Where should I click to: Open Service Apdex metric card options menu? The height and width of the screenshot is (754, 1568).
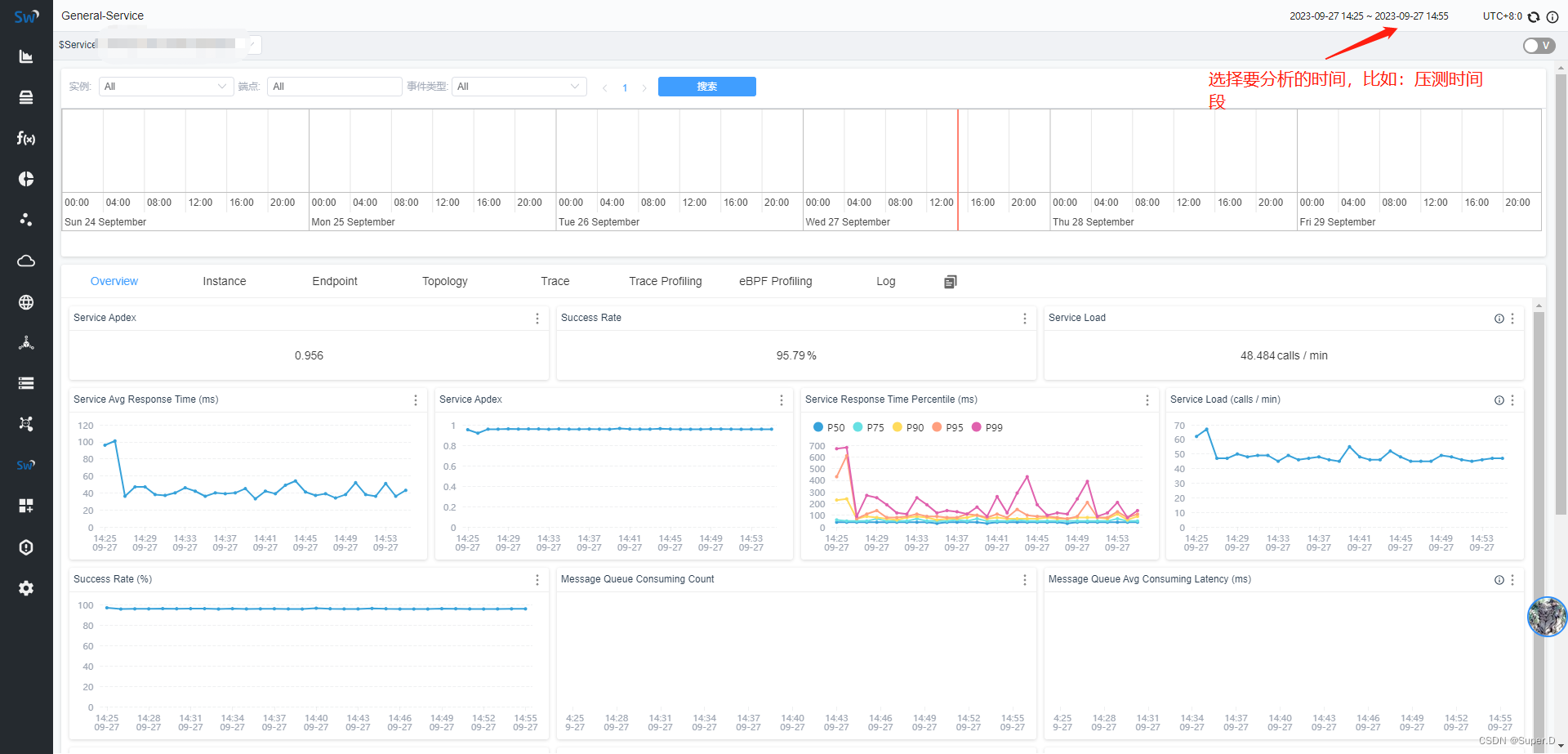pos(537,319)
